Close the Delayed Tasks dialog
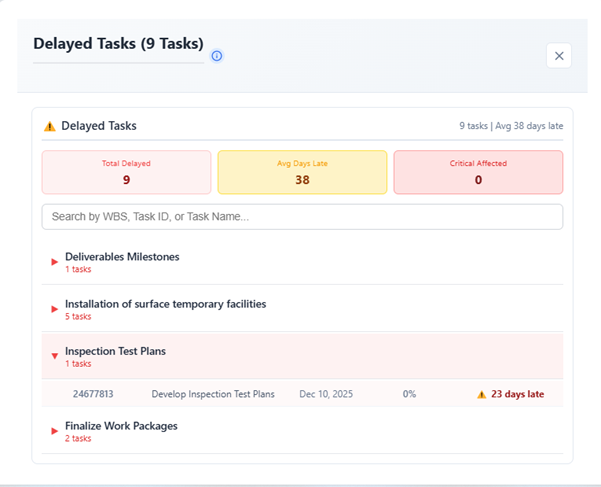 559,56
